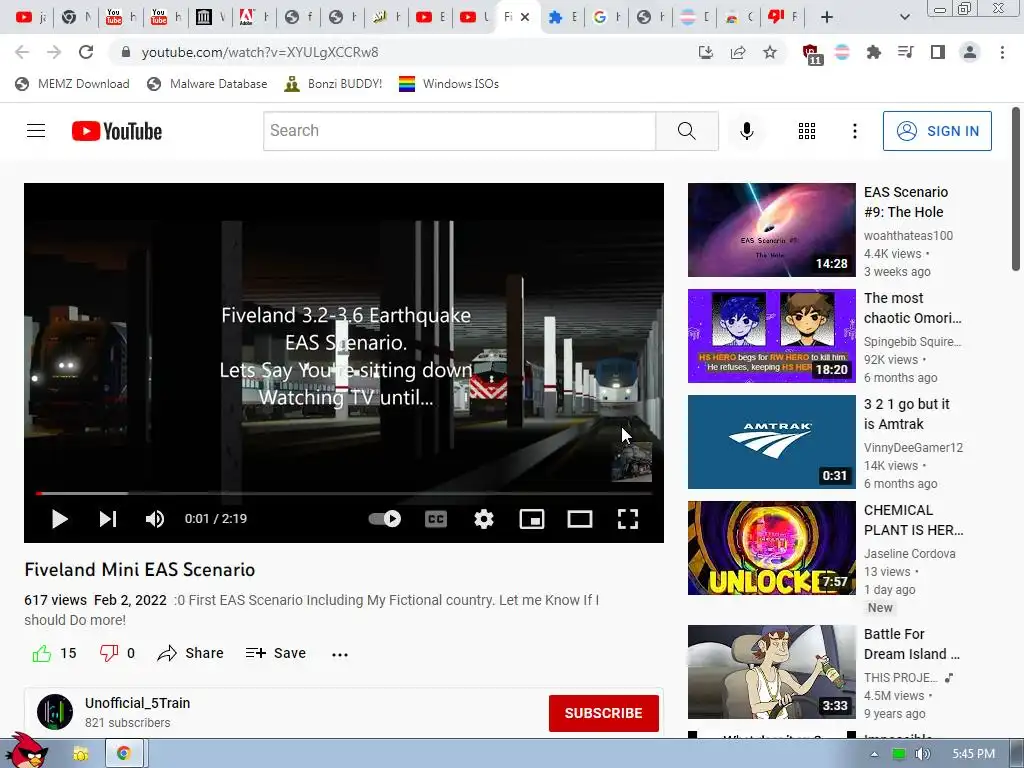This screenshot has width=1024, height=768.
Task: Open the player settings gear
Action: coord(483,519)
